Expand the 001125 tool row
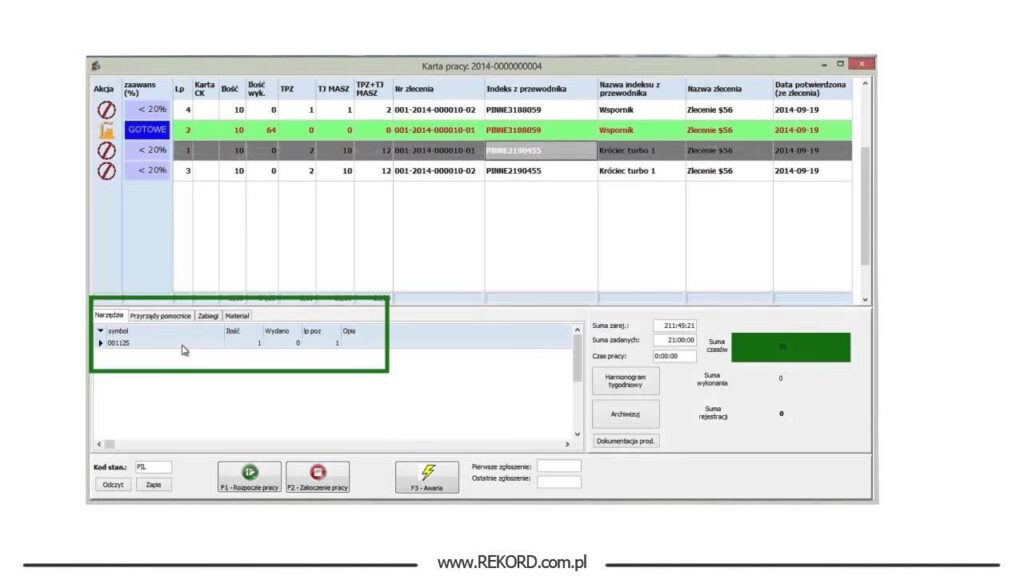The width and height of the screenshot is (1024, 576). click(x=100, y=343)
